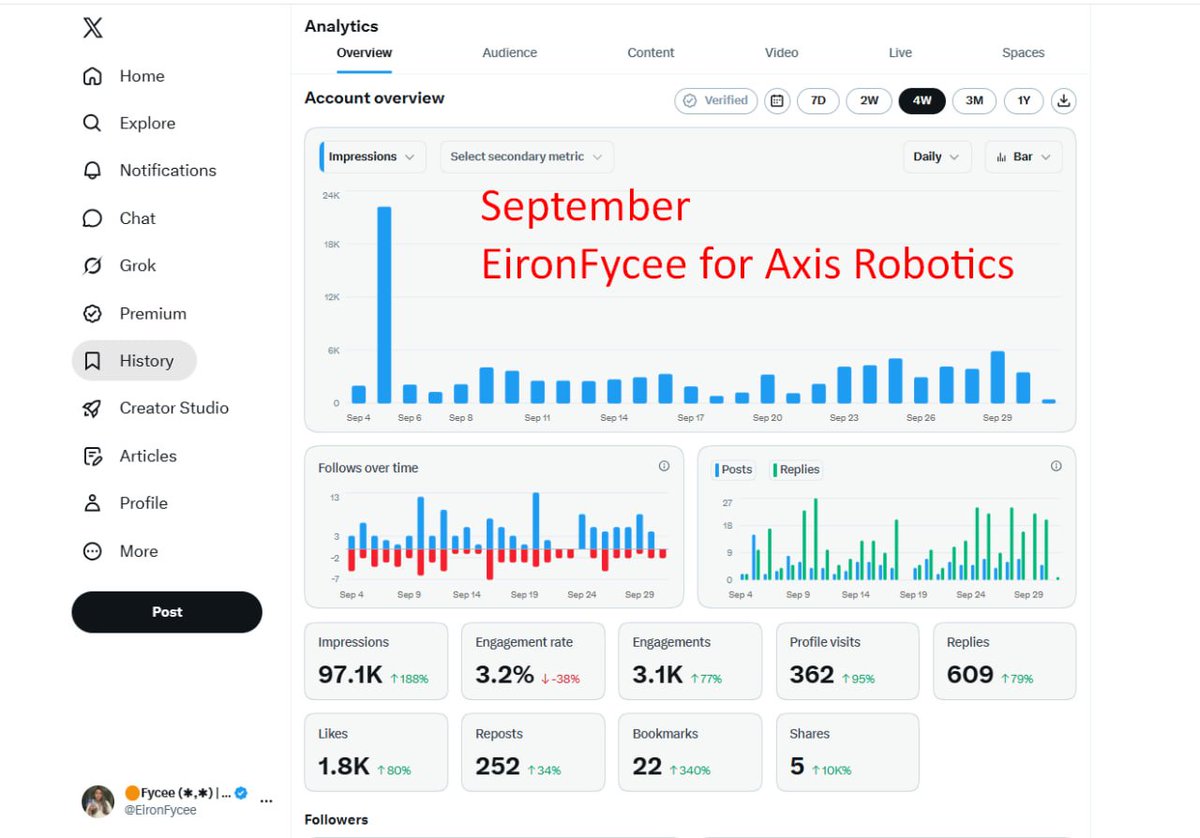Click the Fycee profile avatar
This screenshot has height=838, width=1200.
97,801
